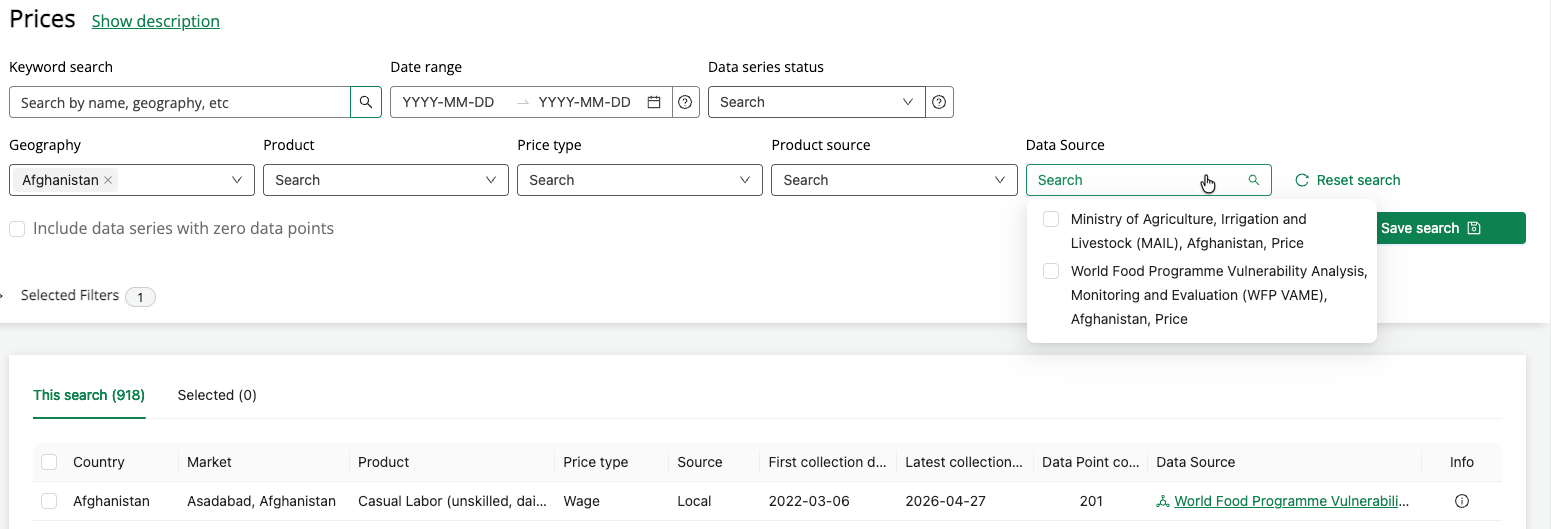The width and height of the screenshot is (1551, 529).
Task: Click the keyword search magnifier icon
Action: click(366, 102)
